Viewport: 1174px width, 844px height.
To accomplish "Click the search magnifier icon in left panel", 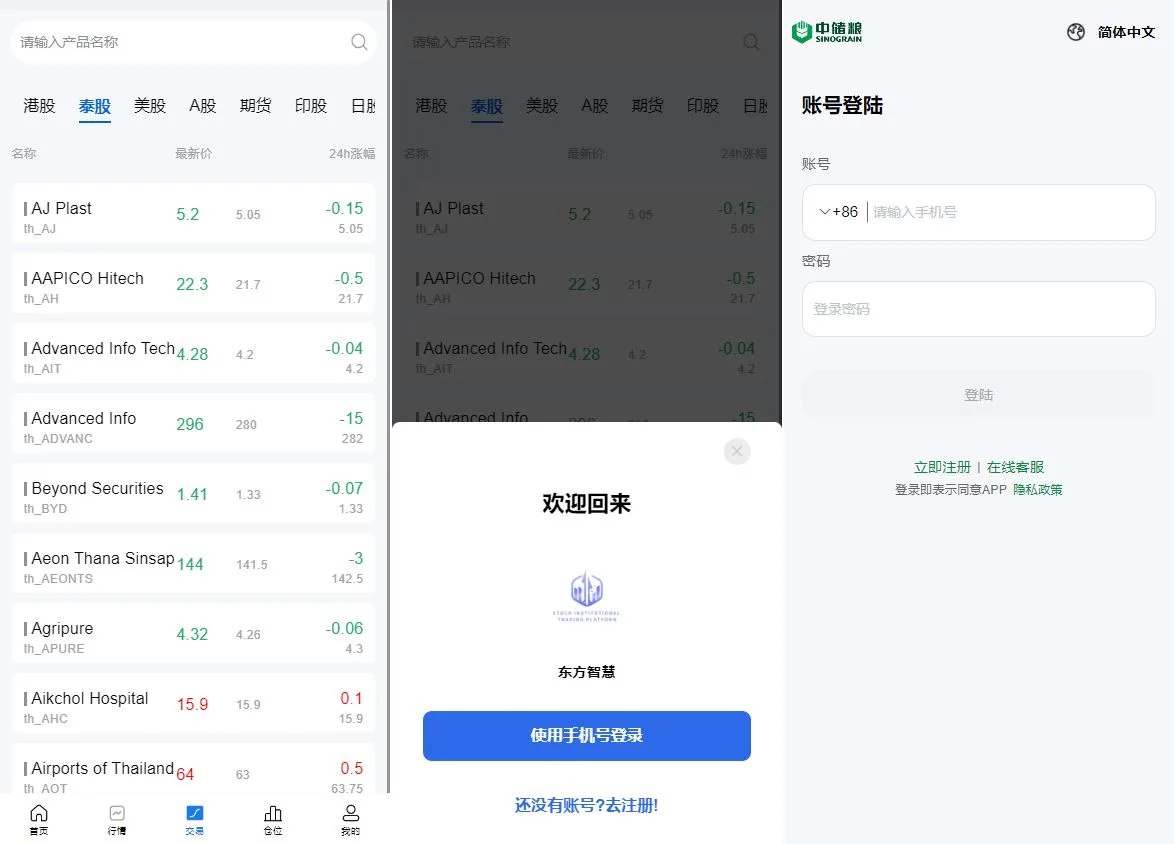I will pos(359,42).
